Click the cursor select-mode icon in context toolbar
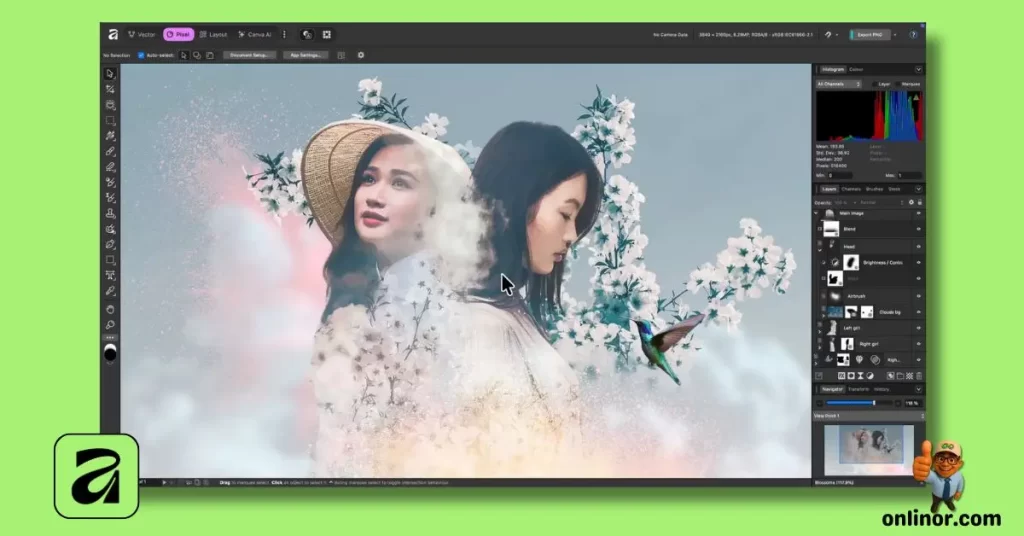This screenshot has width=1024, height=536. (x=184, y=55)
